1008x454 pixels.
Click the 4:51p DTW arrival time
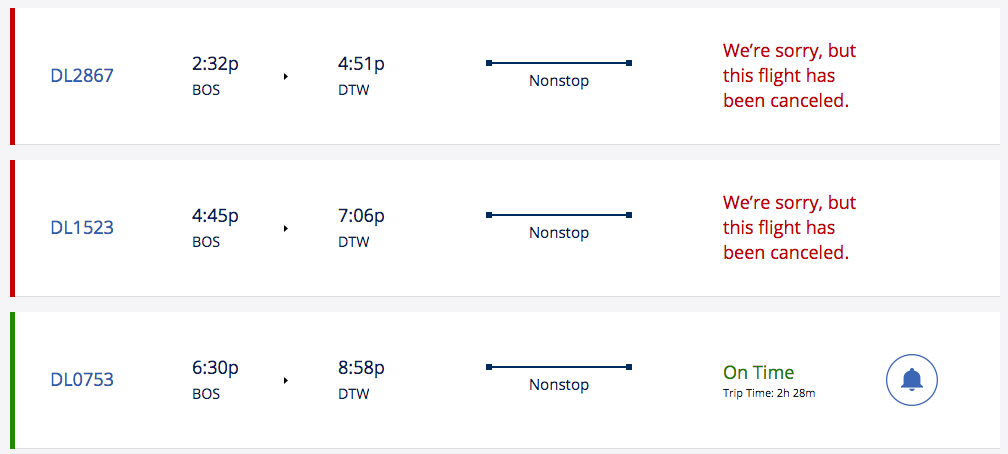tap(361, 76)
